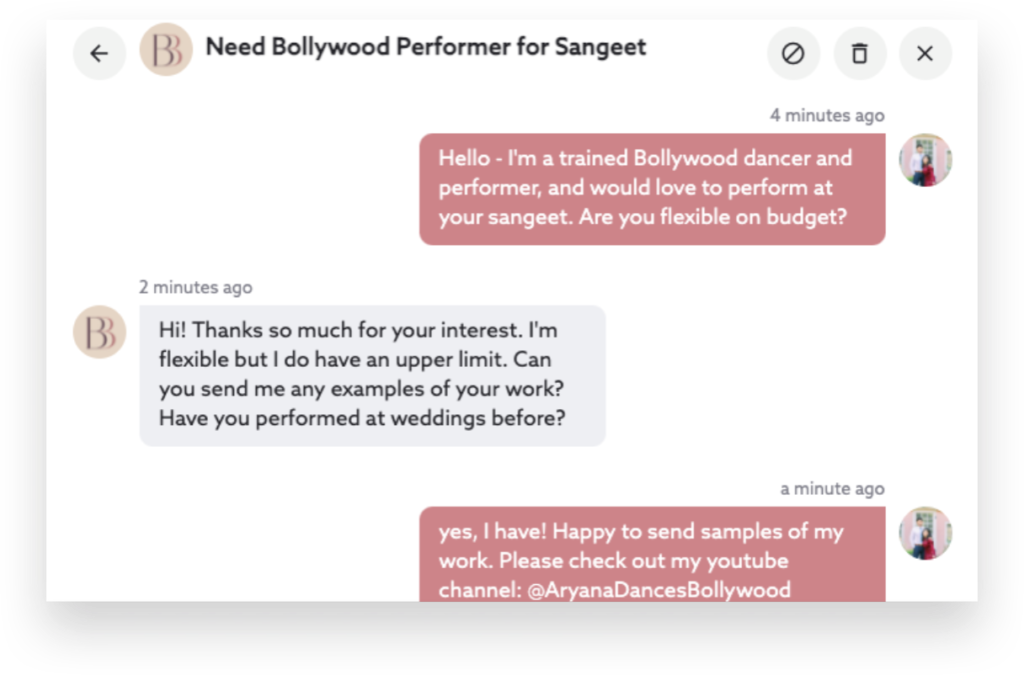The height and width of the screenshot is (675, 1024).
Task: Click 'Have you performed at weddings before?' line
Action: pos(362,418)
